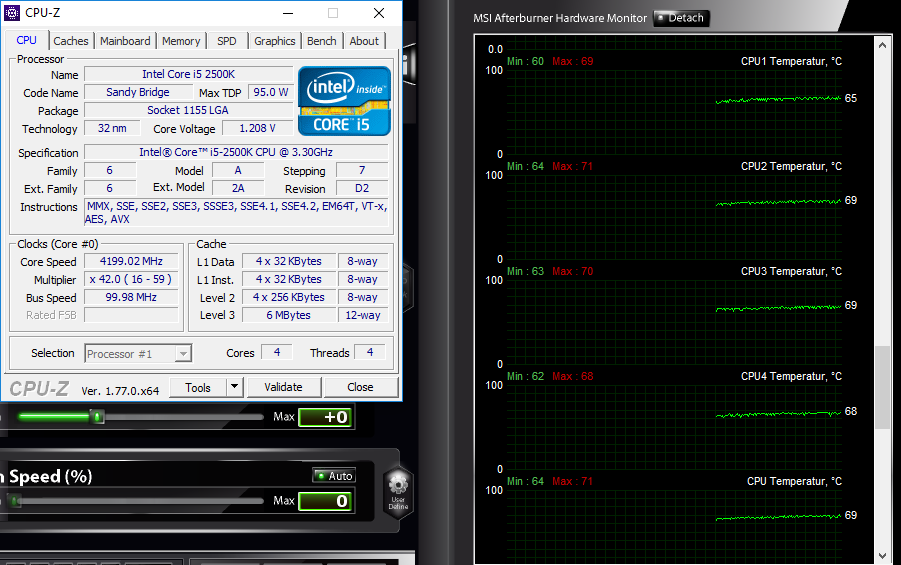Click the hardware monitor scroll down arrow

point(882,556)
